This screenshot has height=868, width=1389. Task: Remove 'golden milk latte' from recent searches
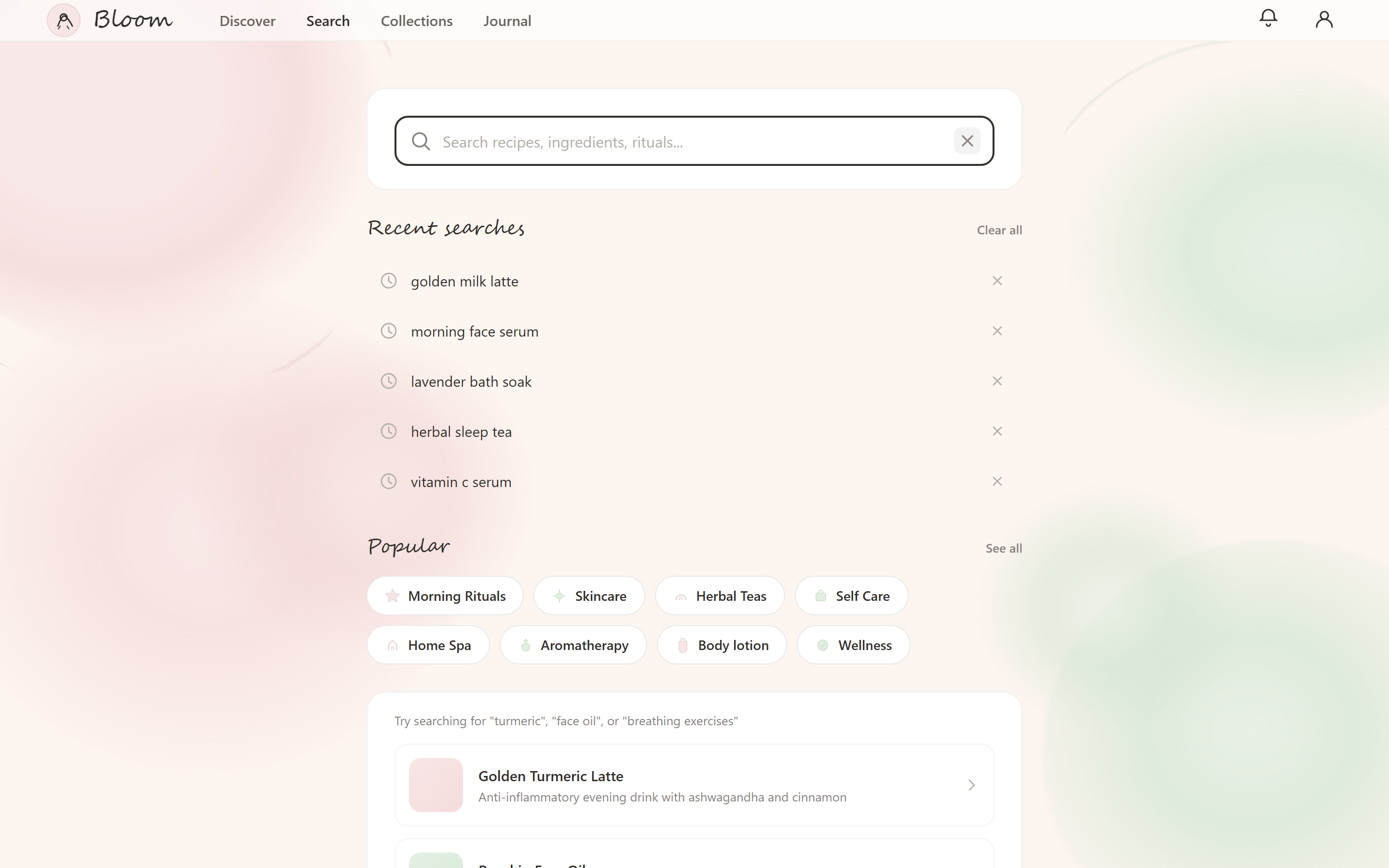(997, 281)
